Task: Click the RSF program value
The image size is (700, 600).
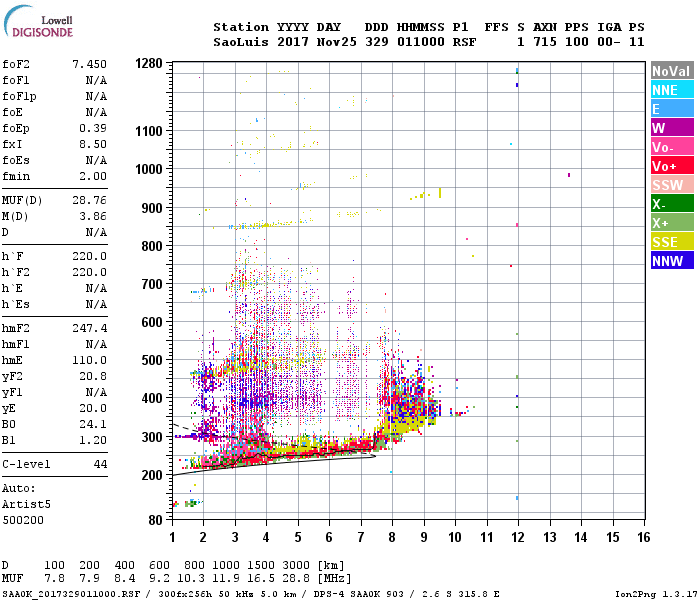Action: click(464, 42)
